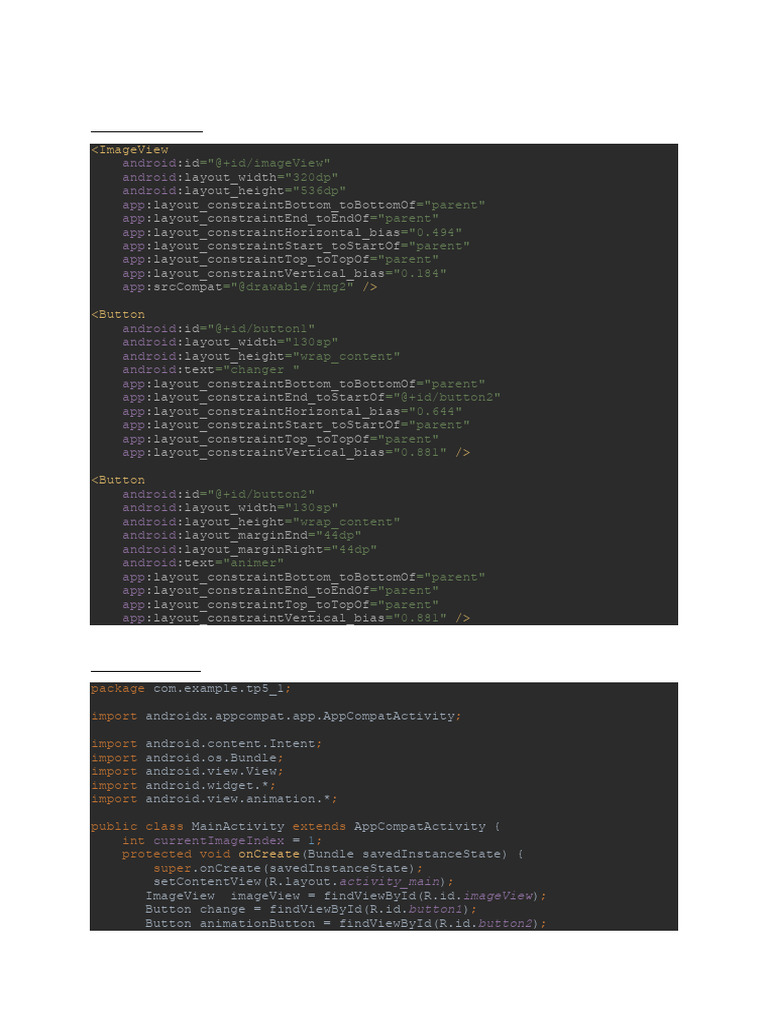The height and width of the screenshot is (1024, 768).
Task: Click the "import android.widget.*;" line
Action: point(184,786)
